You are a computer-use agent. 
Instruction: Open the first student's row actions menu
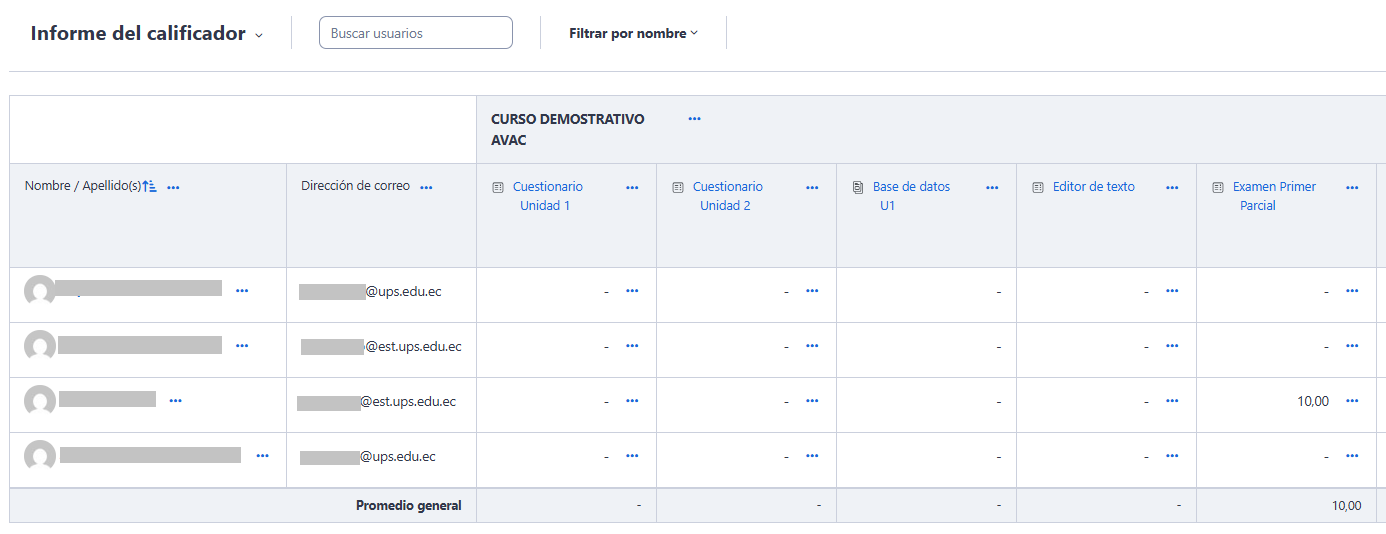click(242, 291)
